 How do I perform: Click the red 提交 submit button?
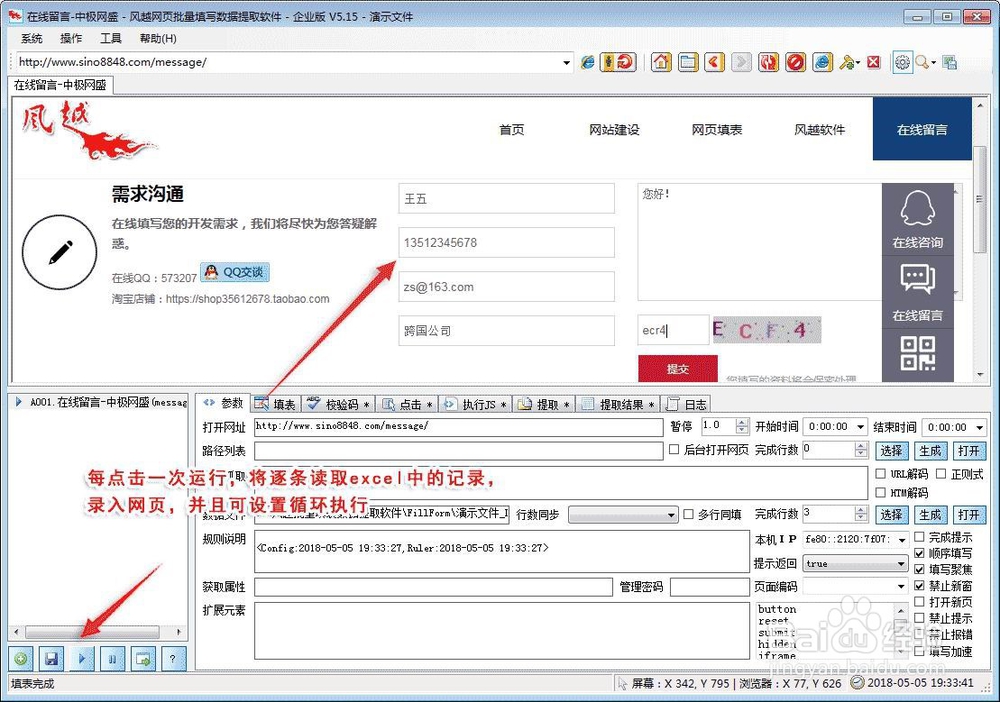click(x=677, y=369)
